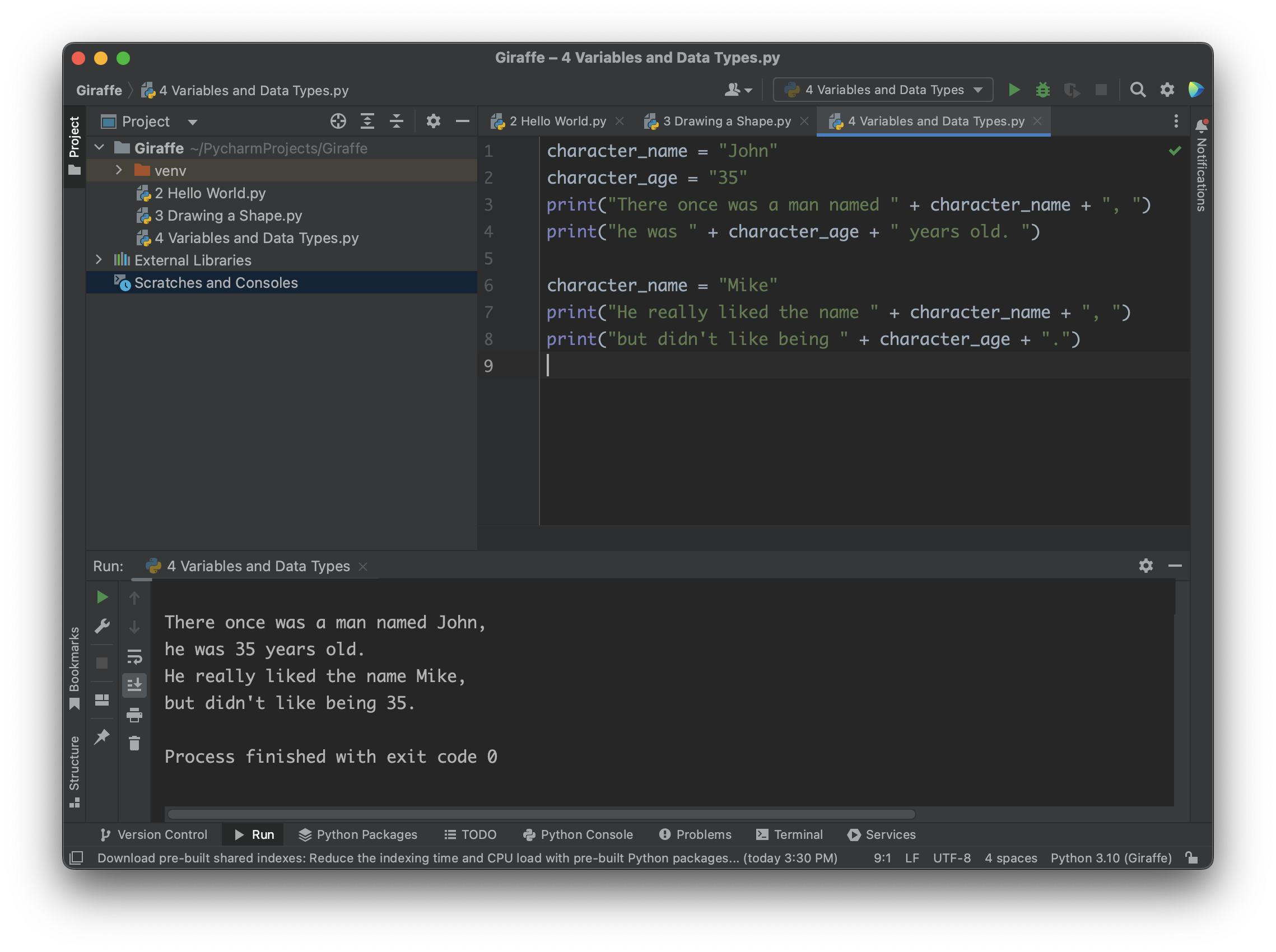The height and width of the screenshot is (952, 1276).
Task: Click Select Opened File target icon
Action: point(338,121)
